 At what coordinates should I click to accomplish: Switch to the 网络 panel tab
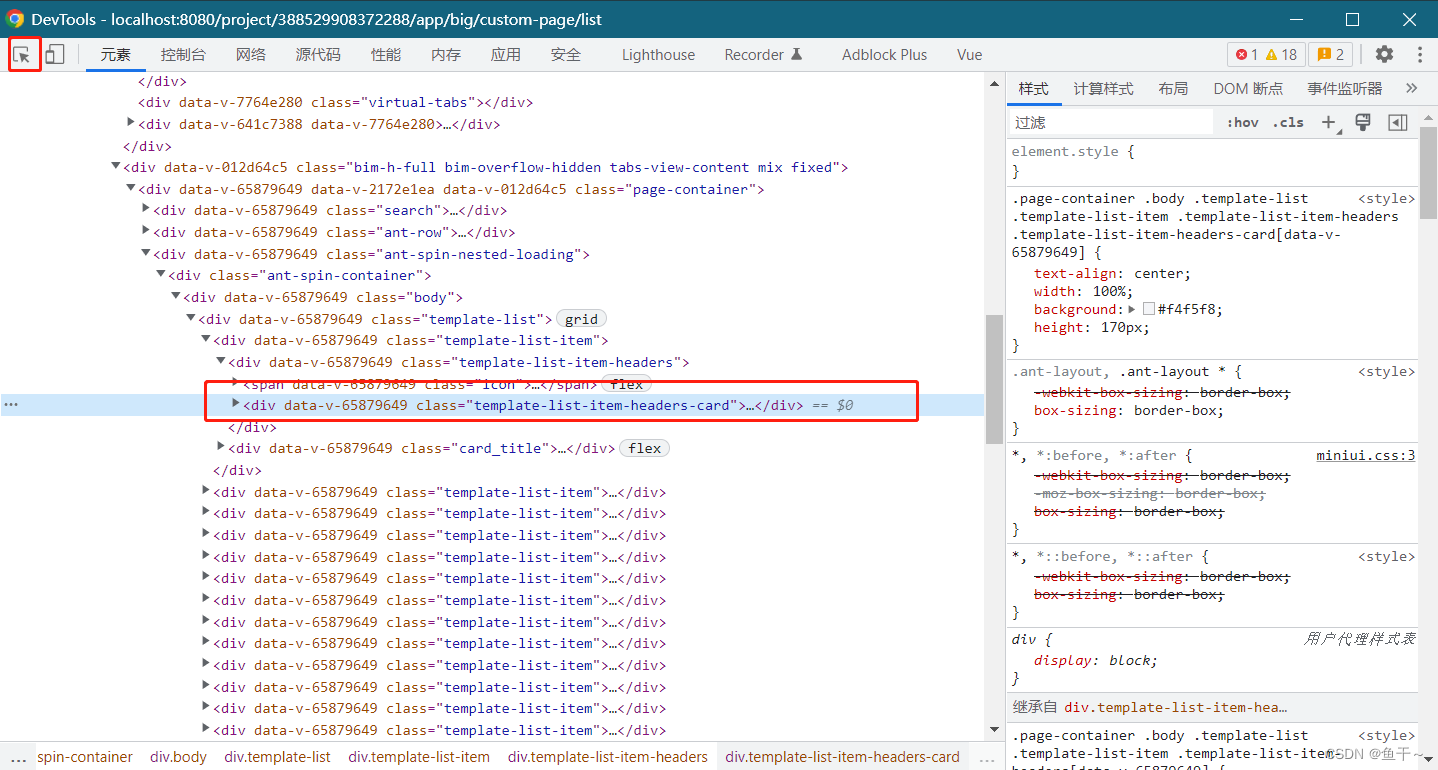(250, 54)
